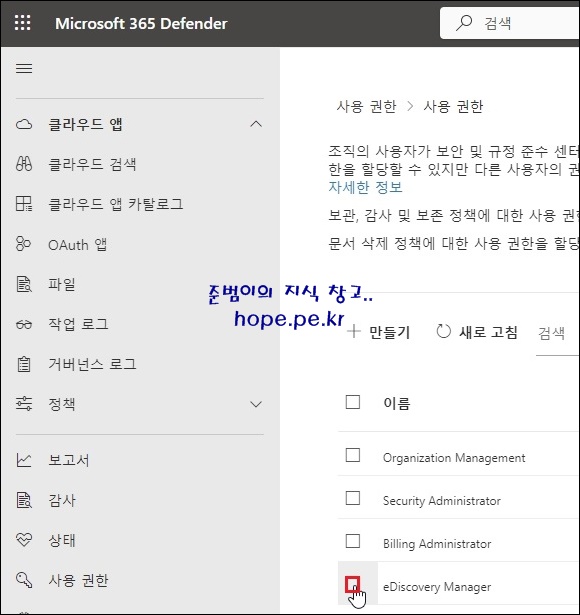This screenshot has height=615, width=580.
Task: Go to 작업 로그 in sidebar
Action: pos(78,324)
